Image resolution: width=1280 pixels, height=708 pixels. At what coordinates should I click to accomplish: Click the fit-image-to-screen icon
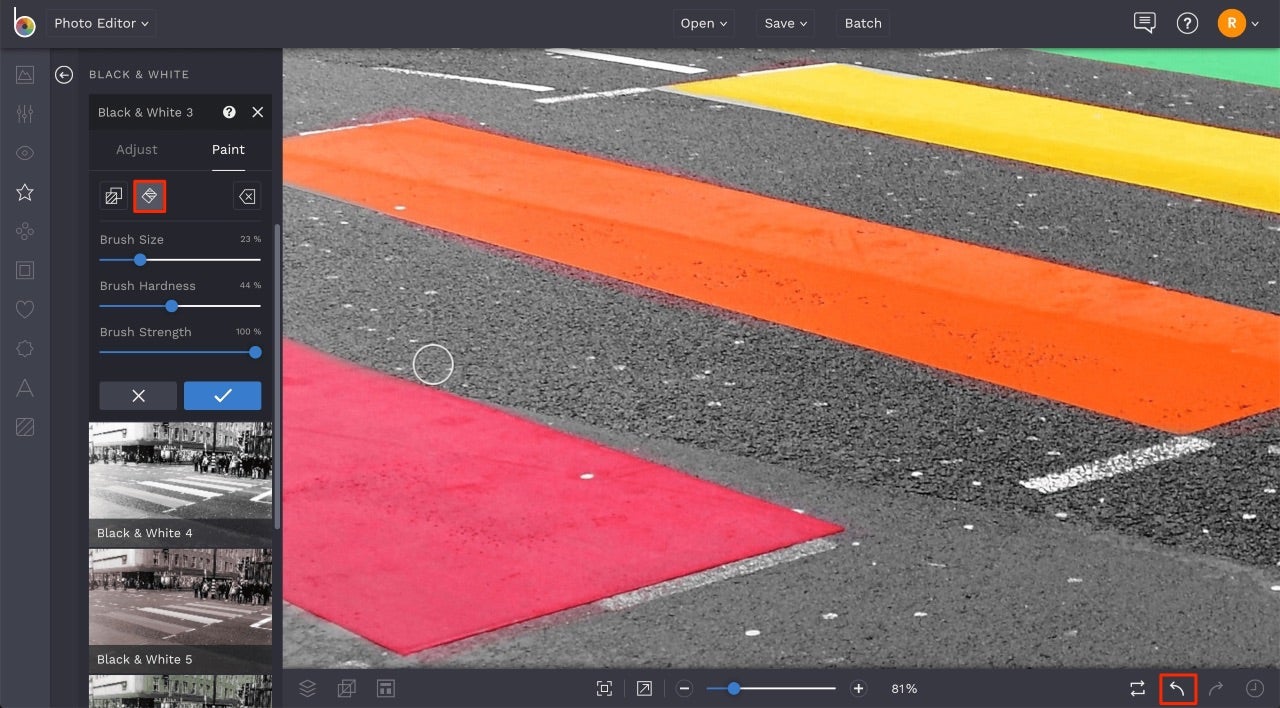[x=604, y=688]
